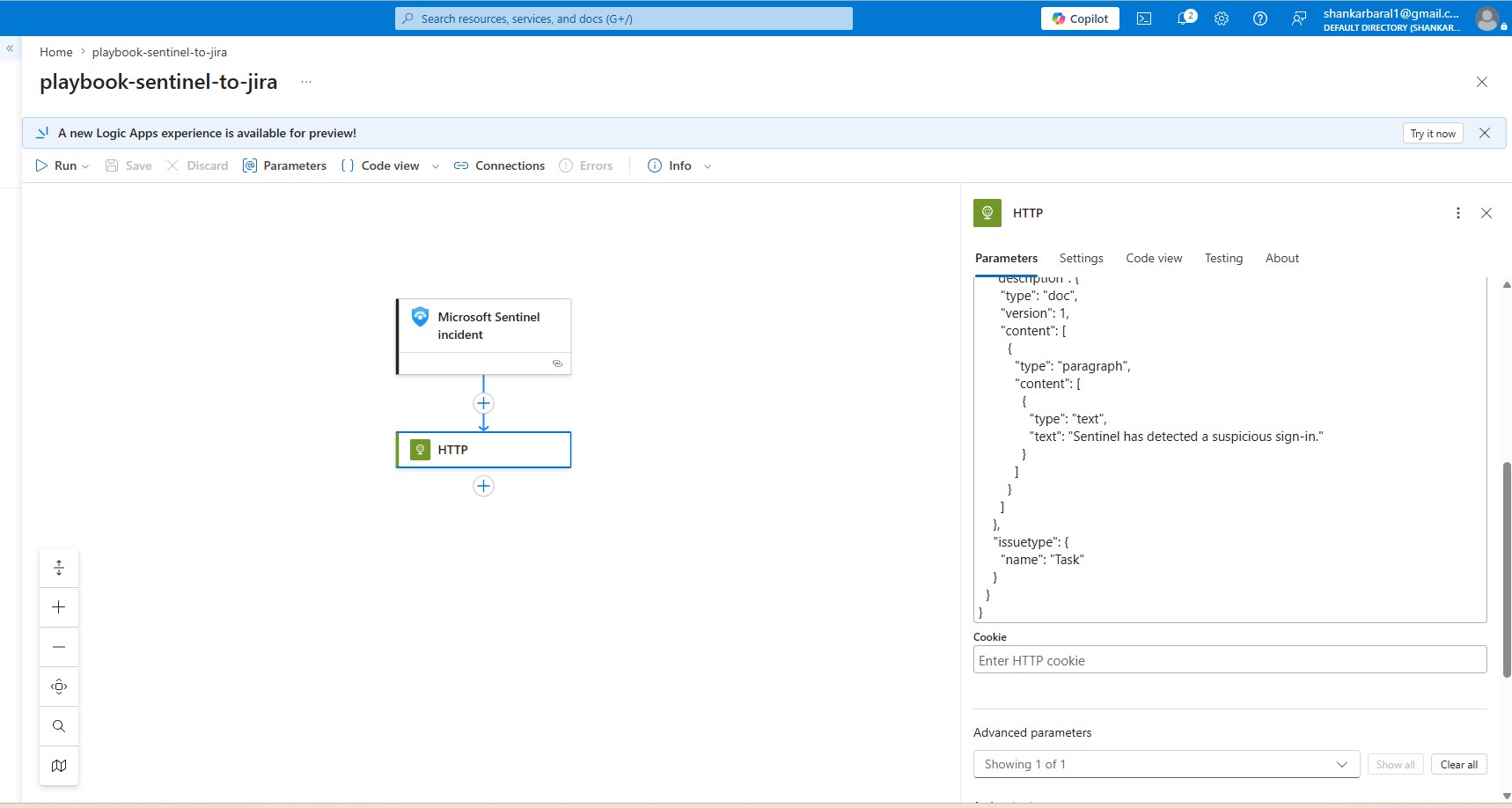Click Try it now in preview banner

pyautogui.click(x=1433, y=134)
